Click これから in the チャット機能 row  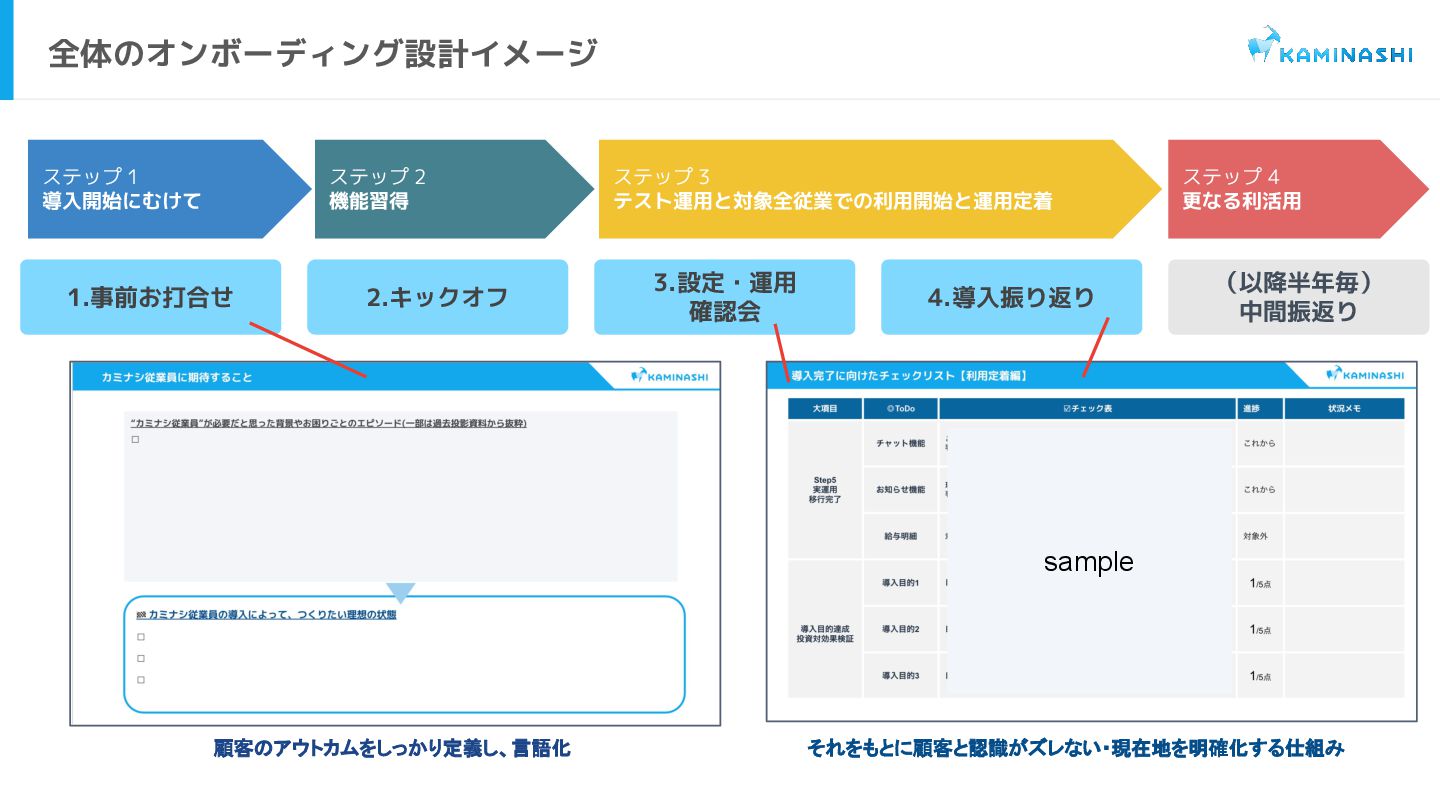(x=1259, y=443)
